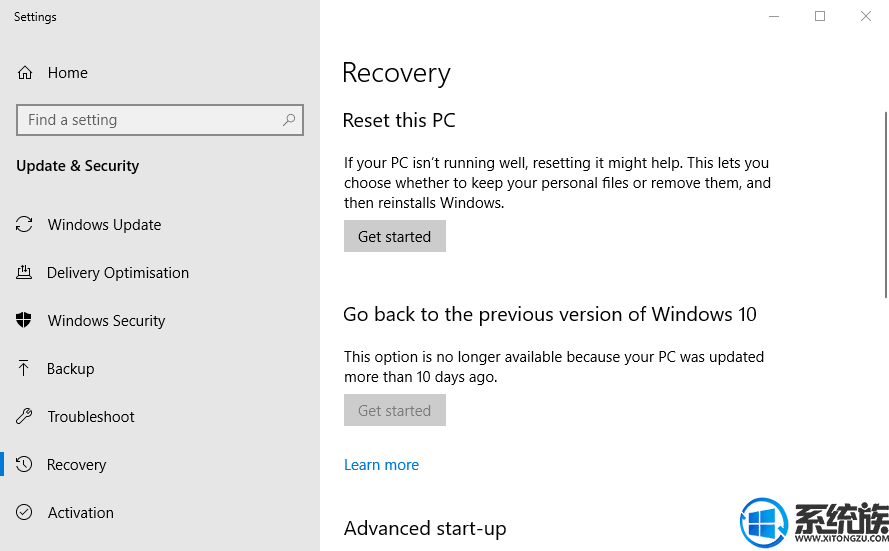This screenshot has width=889, height=551.
Task: Click the Recovery clock icon
Action: pos(24,464)
